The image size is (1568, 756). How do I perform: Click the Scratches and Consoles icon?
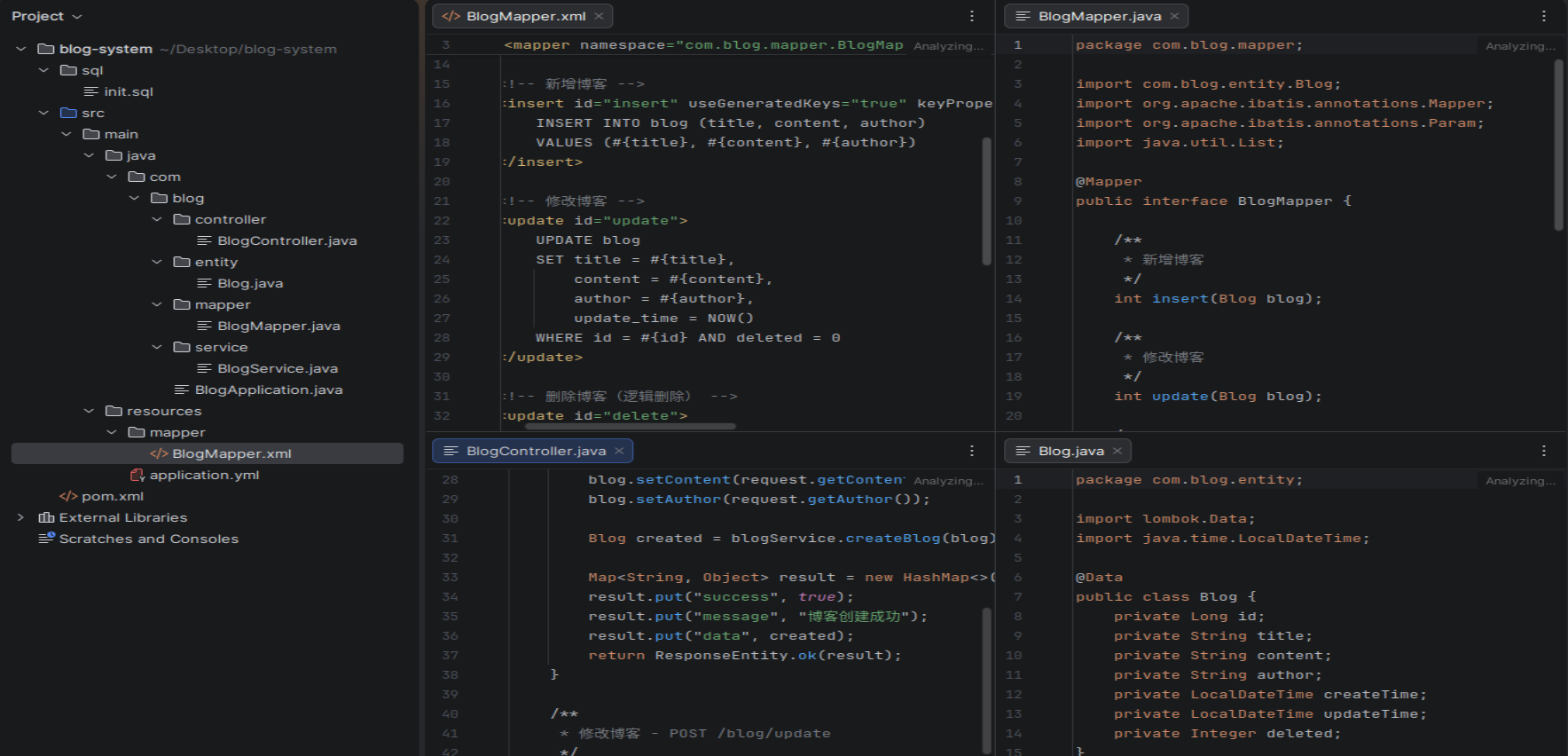tap(46, 539)
